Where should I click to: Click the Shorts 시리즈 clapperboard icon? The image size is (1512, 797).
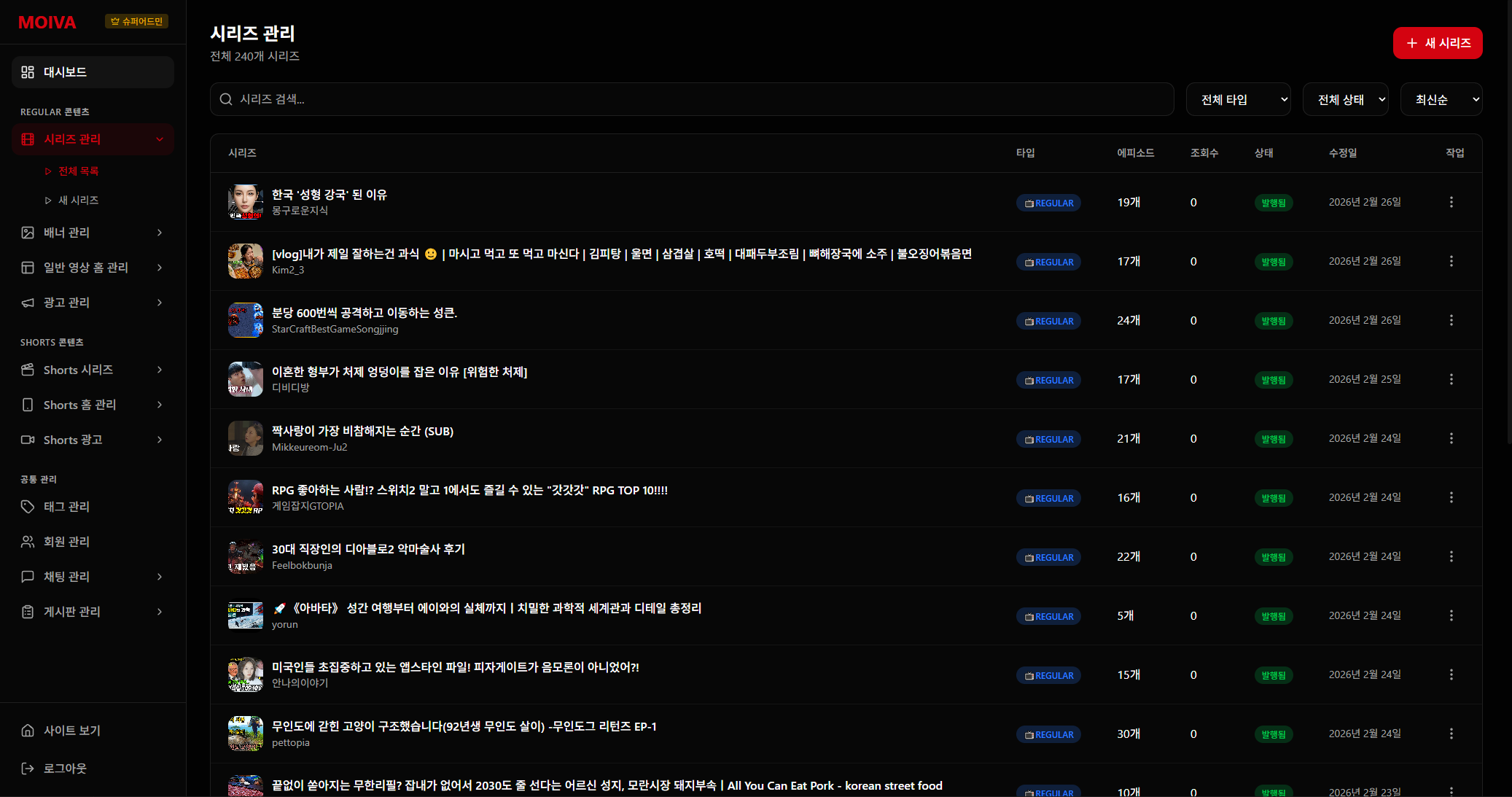click(x=28, y=370)
